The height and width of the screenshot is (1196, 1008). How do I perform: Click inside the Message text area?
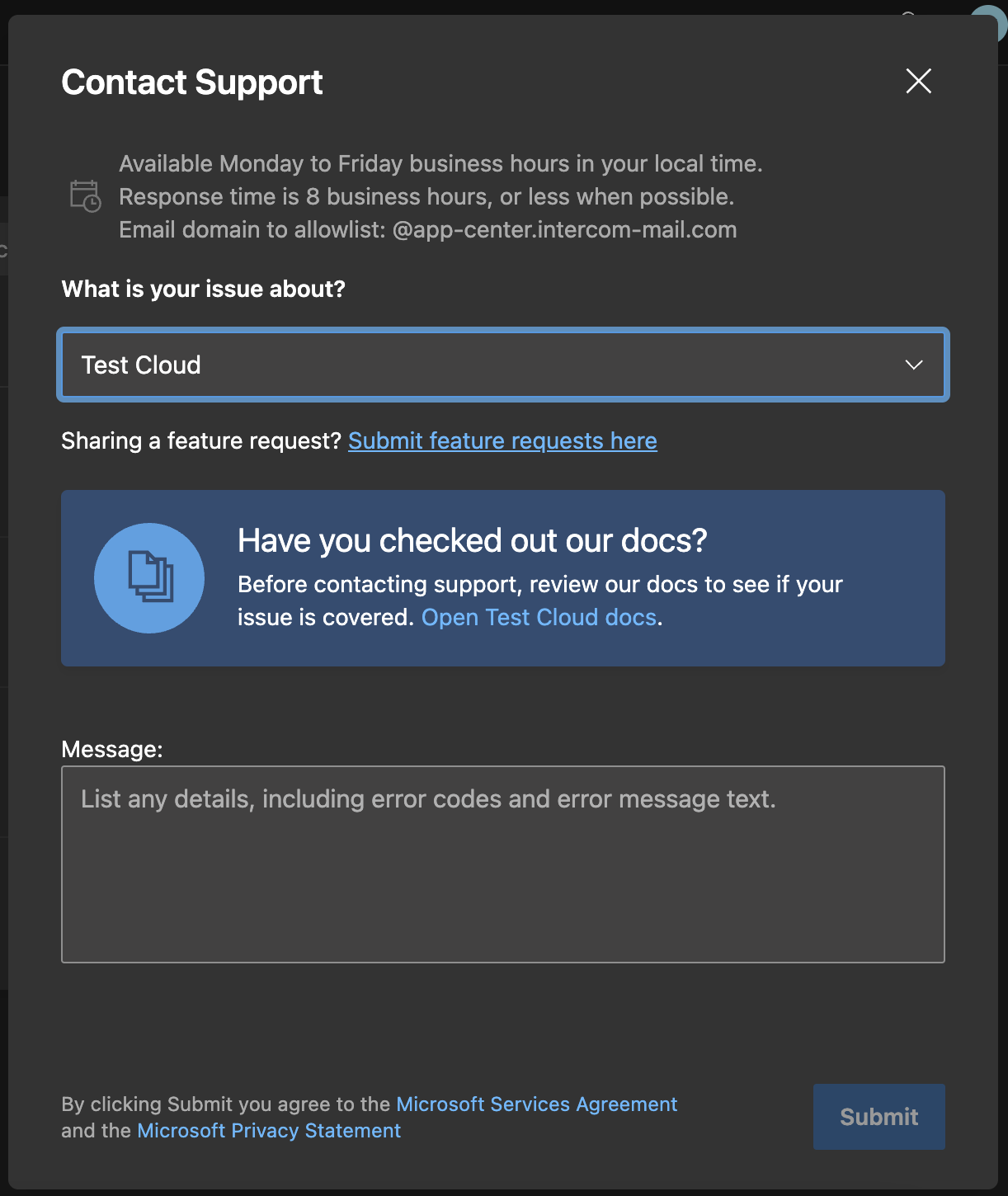point(503,864)
